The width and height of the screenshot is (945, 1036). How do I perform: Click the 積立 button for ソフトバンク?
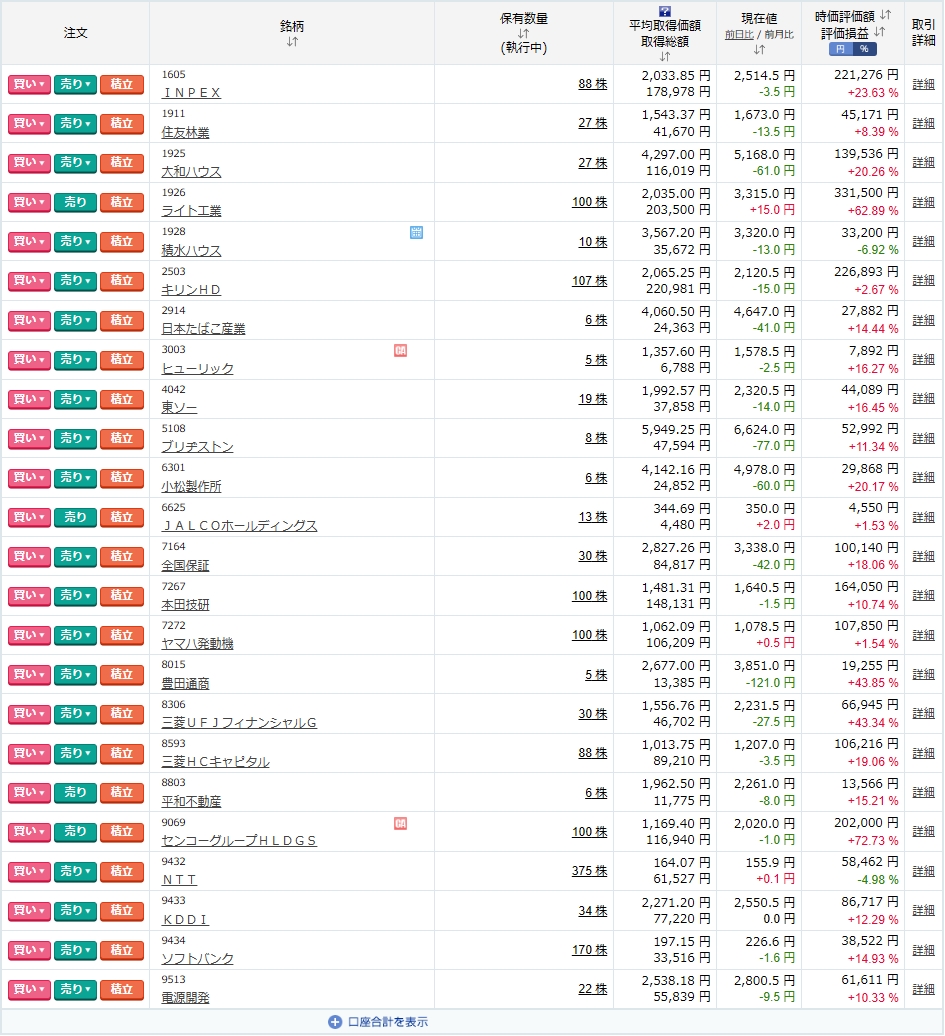point(122,950)
